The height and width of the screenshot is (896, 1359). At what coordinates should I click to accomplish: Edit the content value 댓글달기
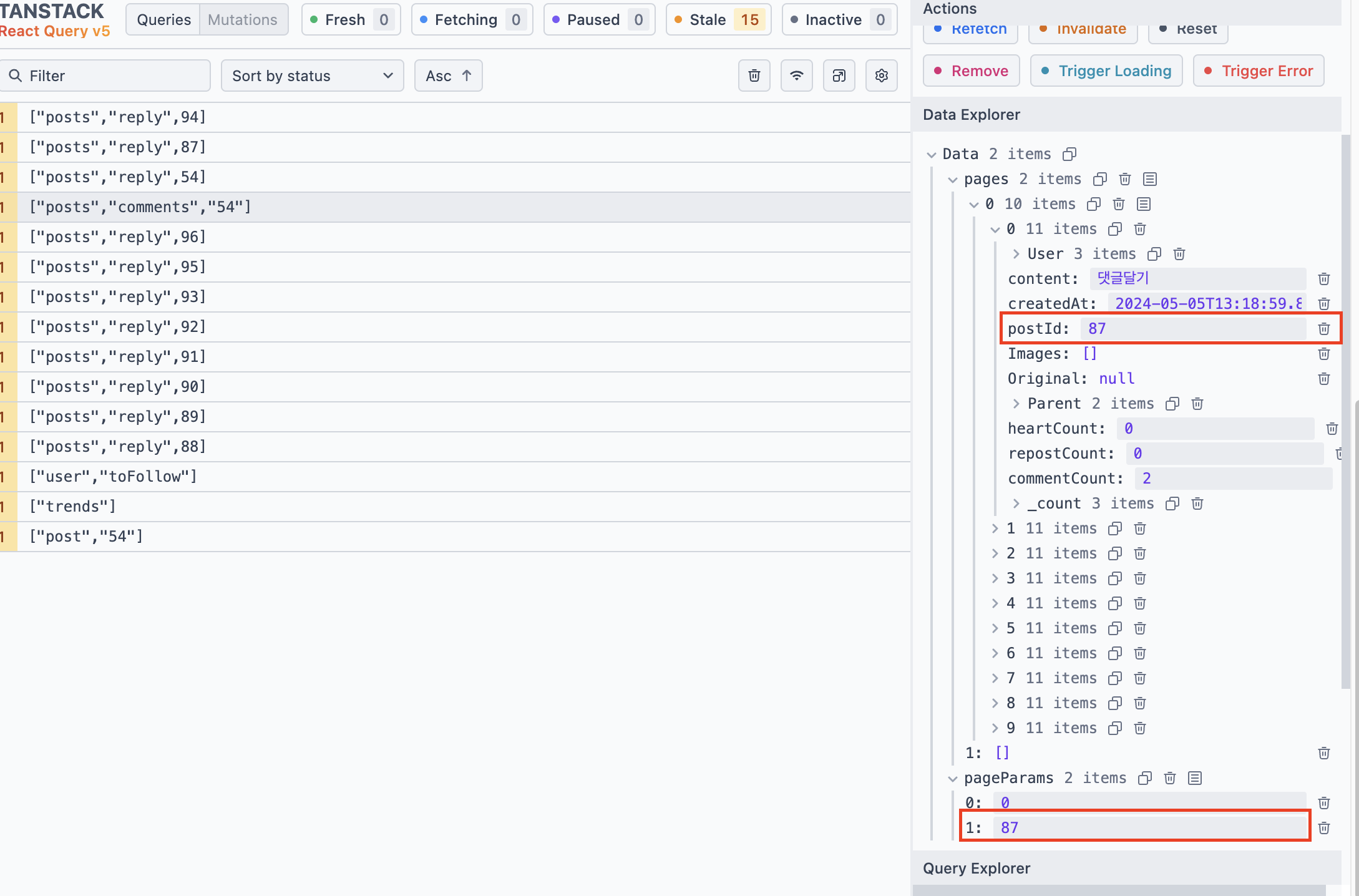coord(1198,279)
